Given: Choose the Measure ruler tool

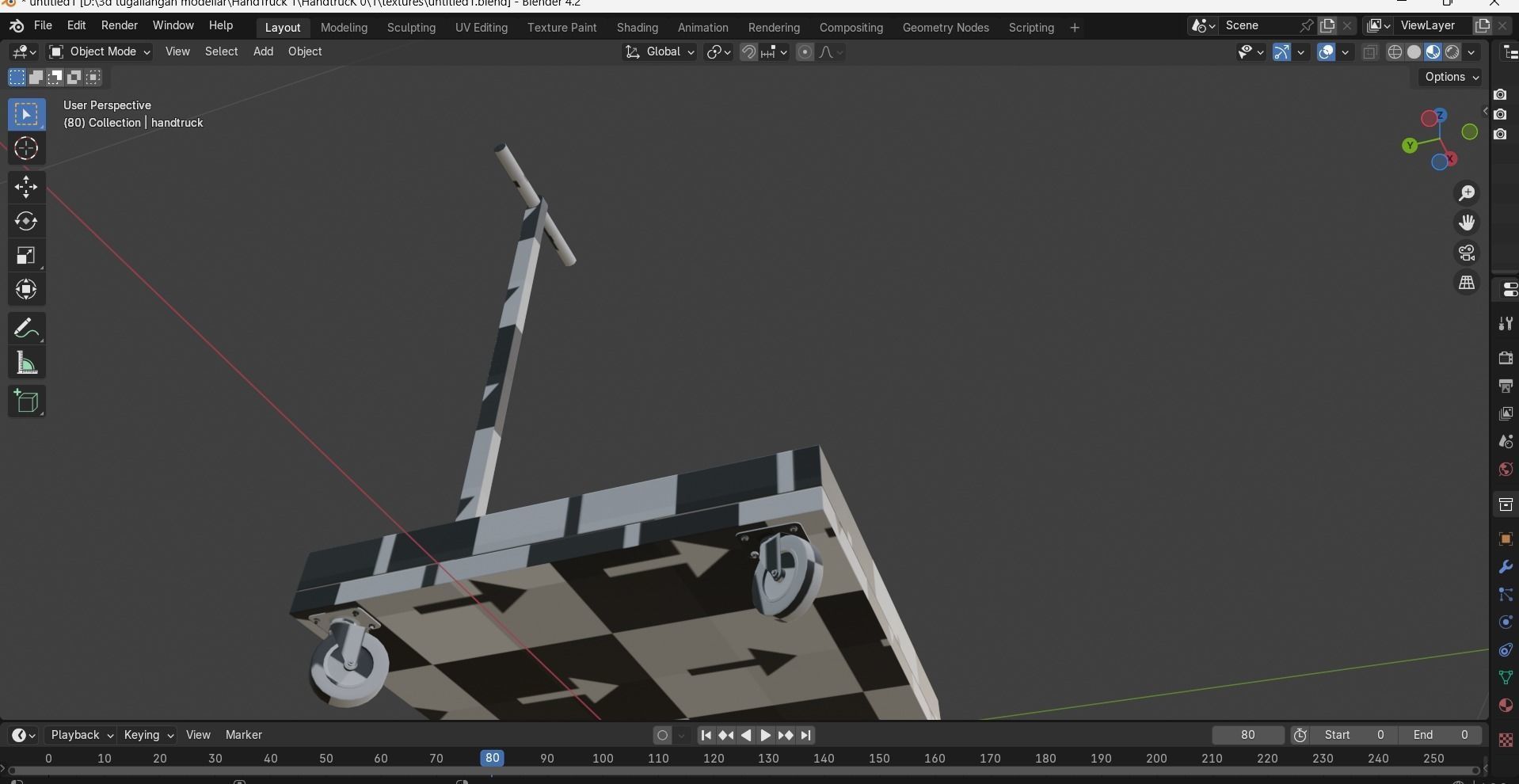Looking at the screenshot, I should [x=26, y=363].
